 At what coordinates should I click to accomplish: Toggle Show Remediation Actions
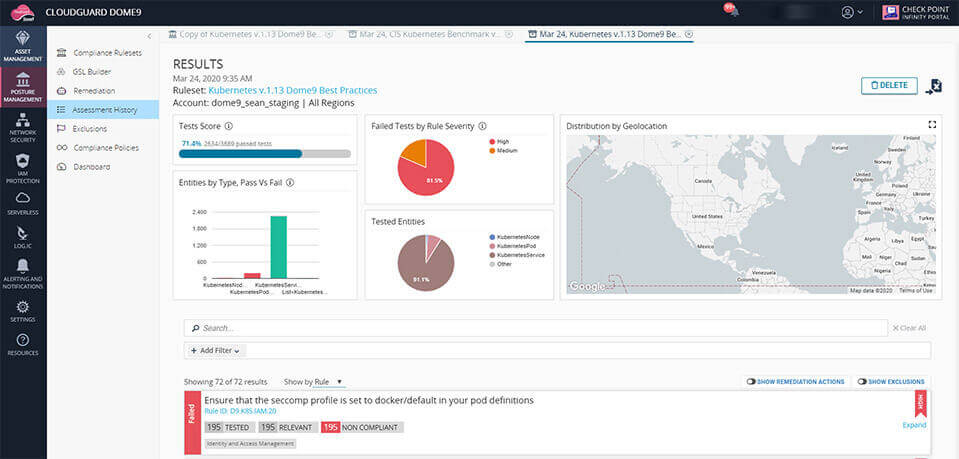coord(795,382)
